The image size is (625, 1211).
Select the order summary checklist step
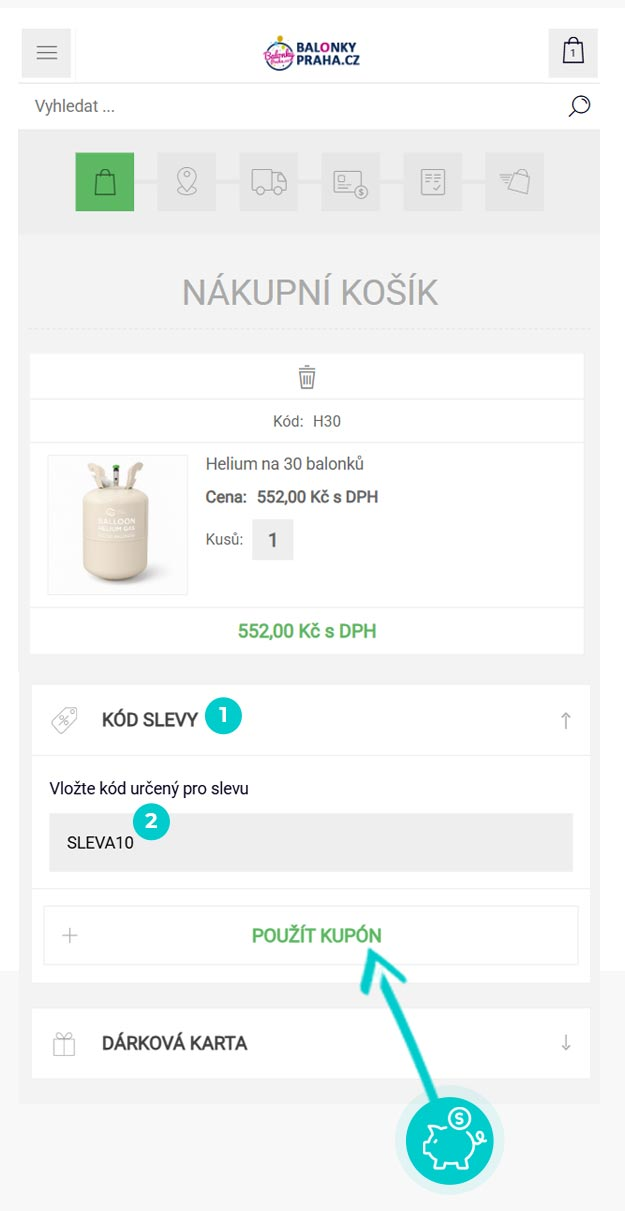[432, 182]
